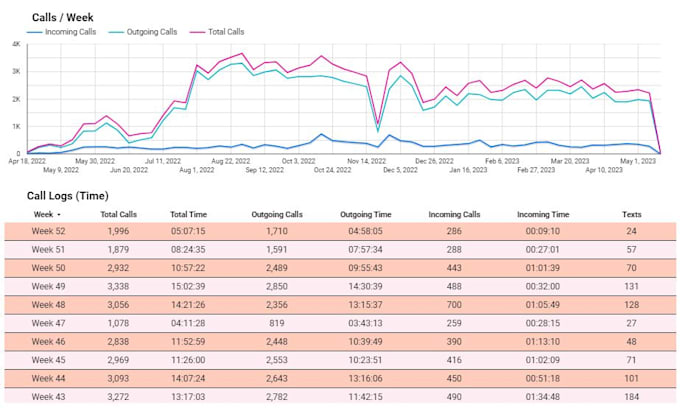Screen dimensions: 680x414
Task: Sort table by Total Calls column header
Action: click(x=118, y=214)
